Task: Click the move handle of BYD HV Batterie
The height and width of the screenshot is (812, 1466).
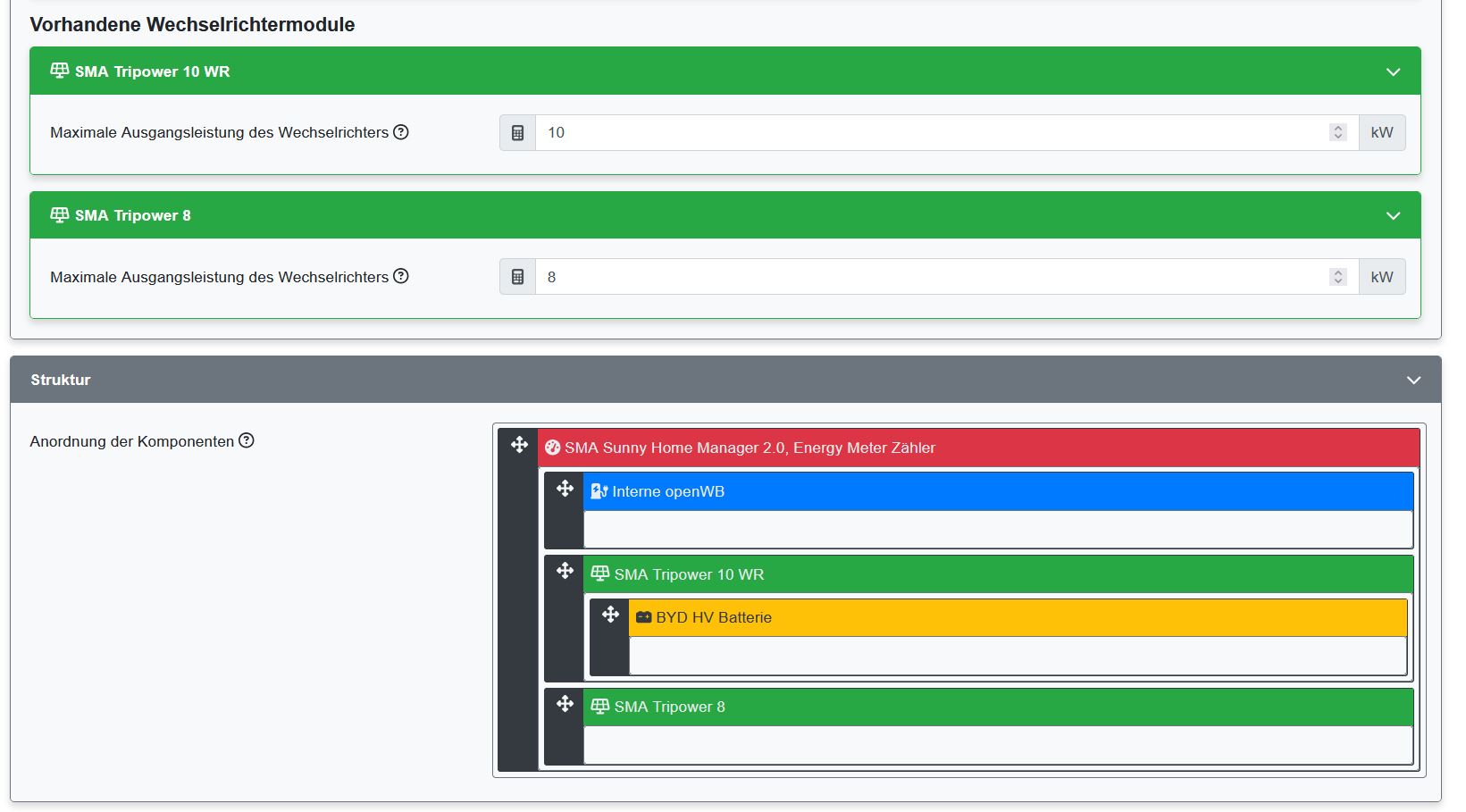Action: [x=609, y=615]
